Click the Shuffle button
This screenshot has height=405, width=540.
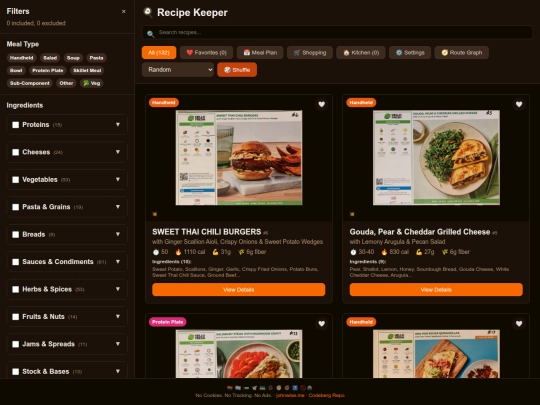pyautogui.click(x=237, y=70)
